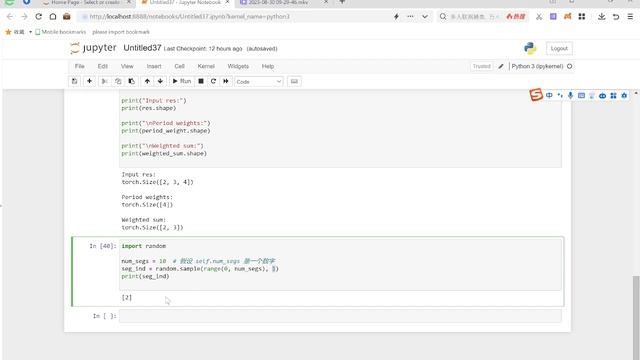Viewport: 640px width, 360px height.
Task: Toggle Sogou Chinese language mode
Action: point(549,95)
